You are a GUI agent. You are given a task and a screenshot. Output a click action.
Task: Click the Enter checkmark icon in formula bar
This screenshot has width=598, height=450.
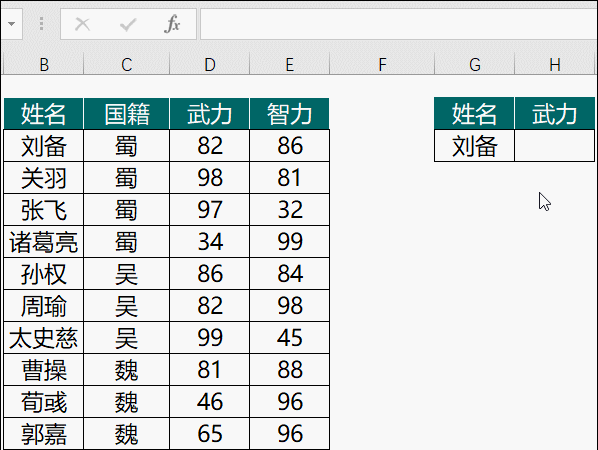128,25
